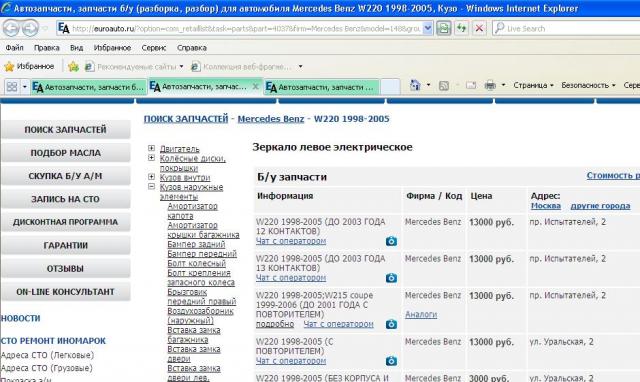Open Favorites star button
Screen dimensions: 640x382
pyautogui.click(x=29, y=66)
